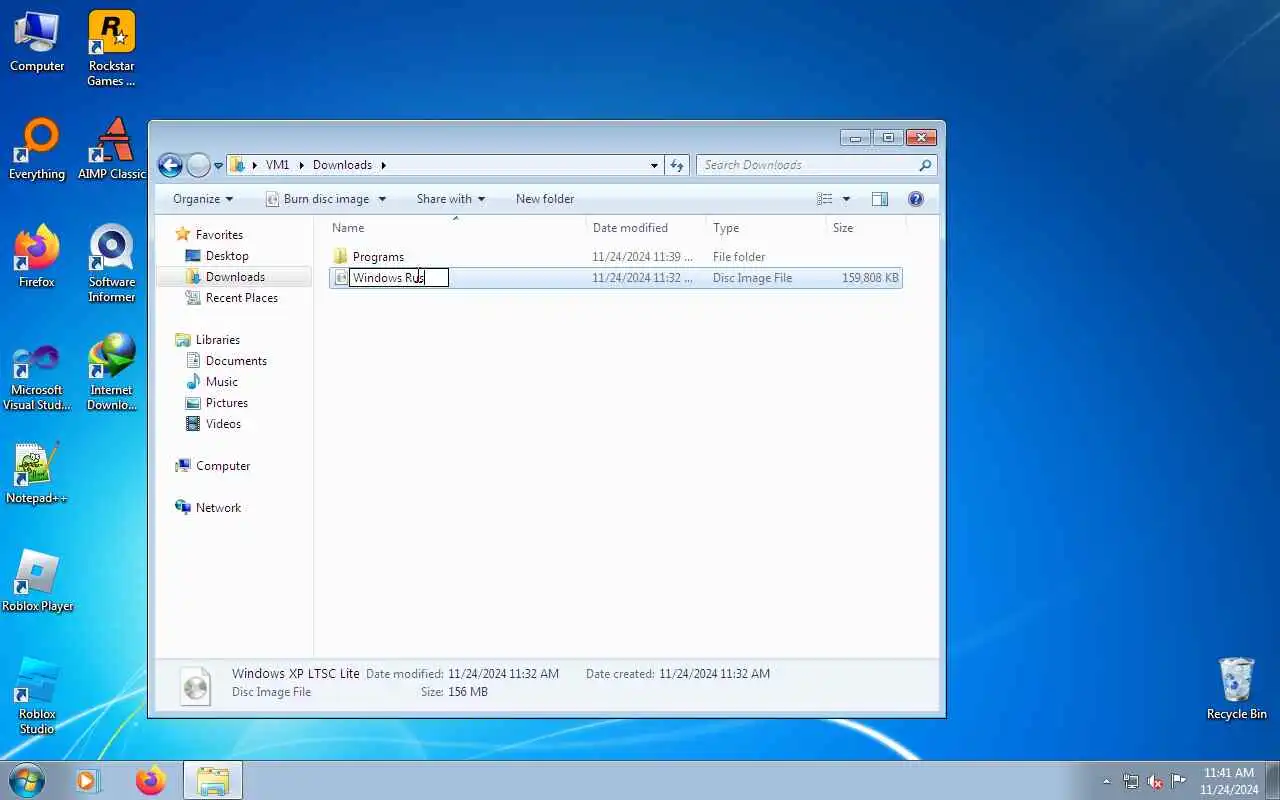
Task: Click the Show desktop strip at taskbar end
Action: [x=1273, y=781]
